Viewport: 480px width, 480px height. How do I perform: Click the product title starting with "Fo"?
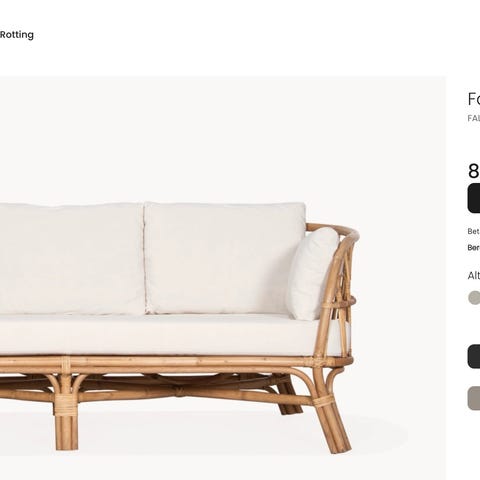pos(474,99)
